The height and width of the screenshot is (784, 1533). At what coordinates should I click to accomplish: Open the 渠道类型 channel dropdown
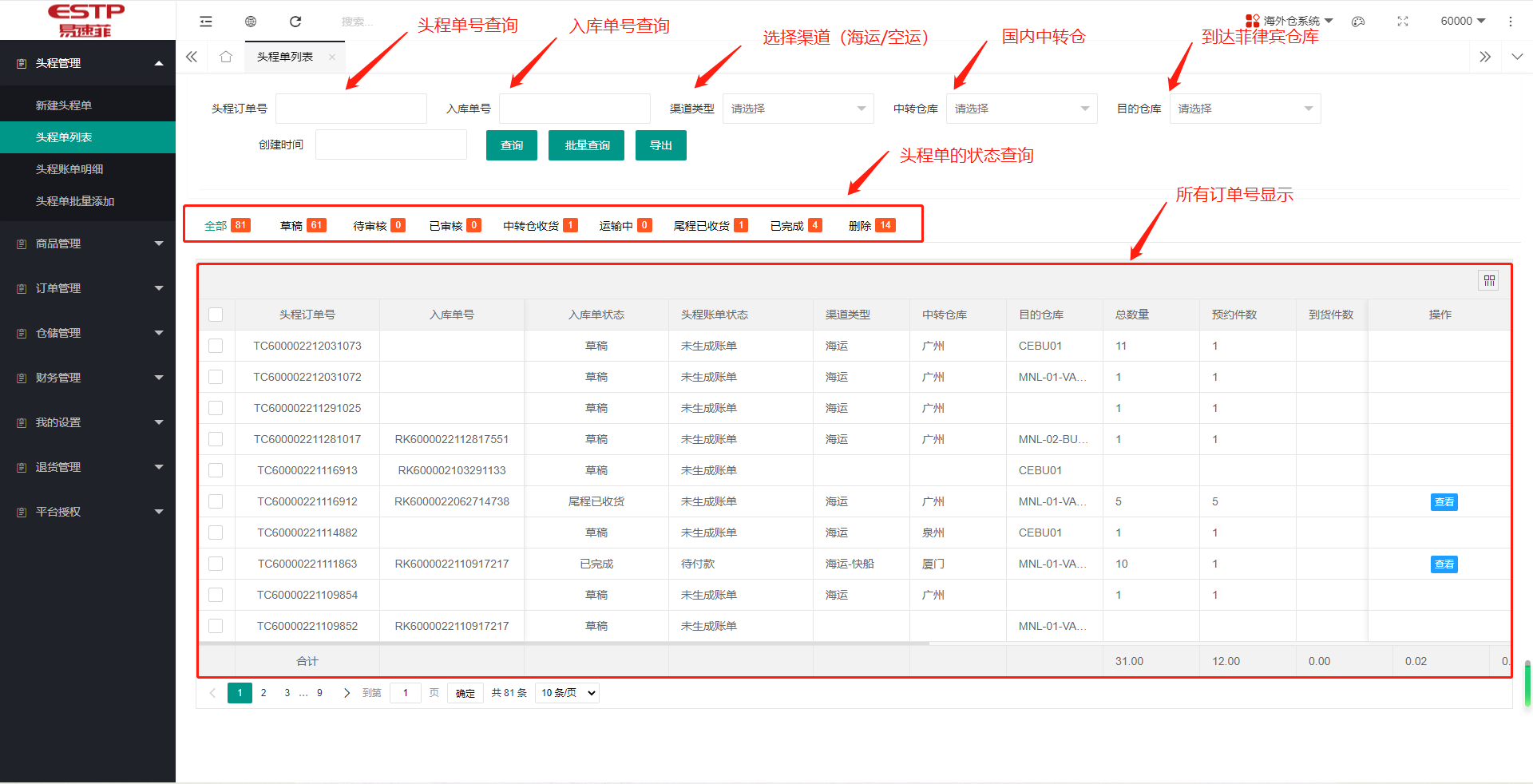(x=797, y=108)
